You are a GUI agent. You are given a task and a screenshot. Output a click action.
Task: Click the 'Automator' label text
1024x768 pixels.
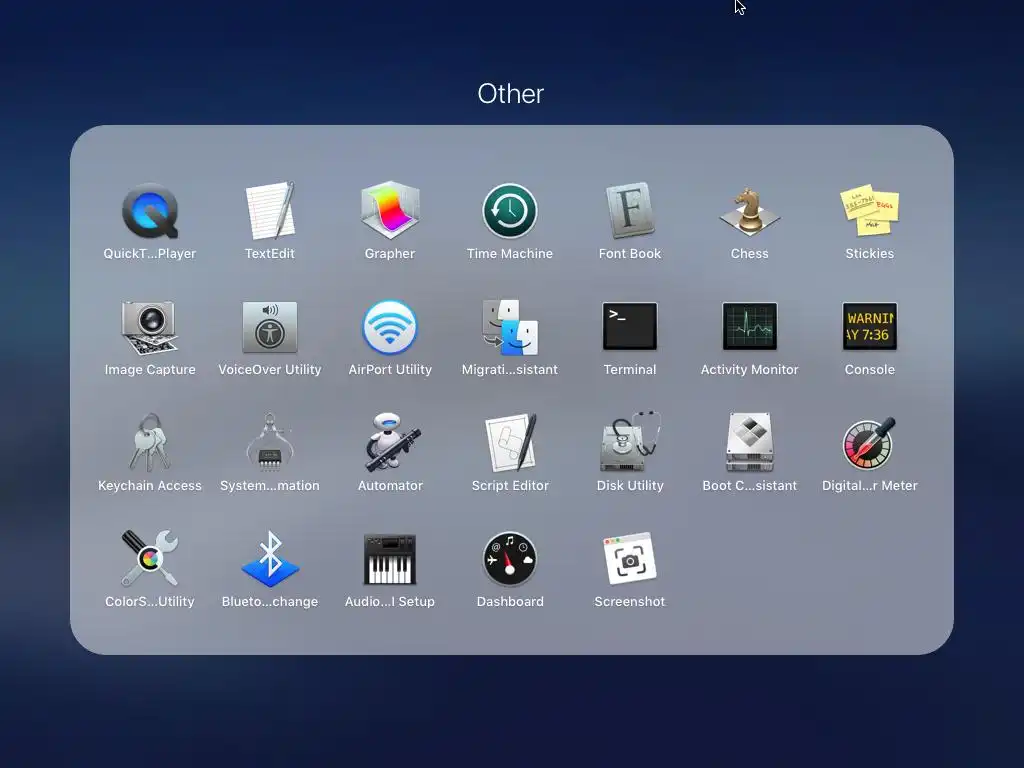[390, 486]
